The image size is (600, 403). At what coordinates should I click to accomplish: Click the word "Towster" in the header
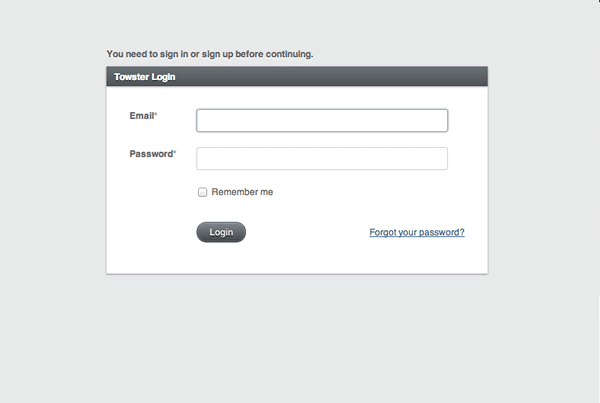tap(133, 76)
